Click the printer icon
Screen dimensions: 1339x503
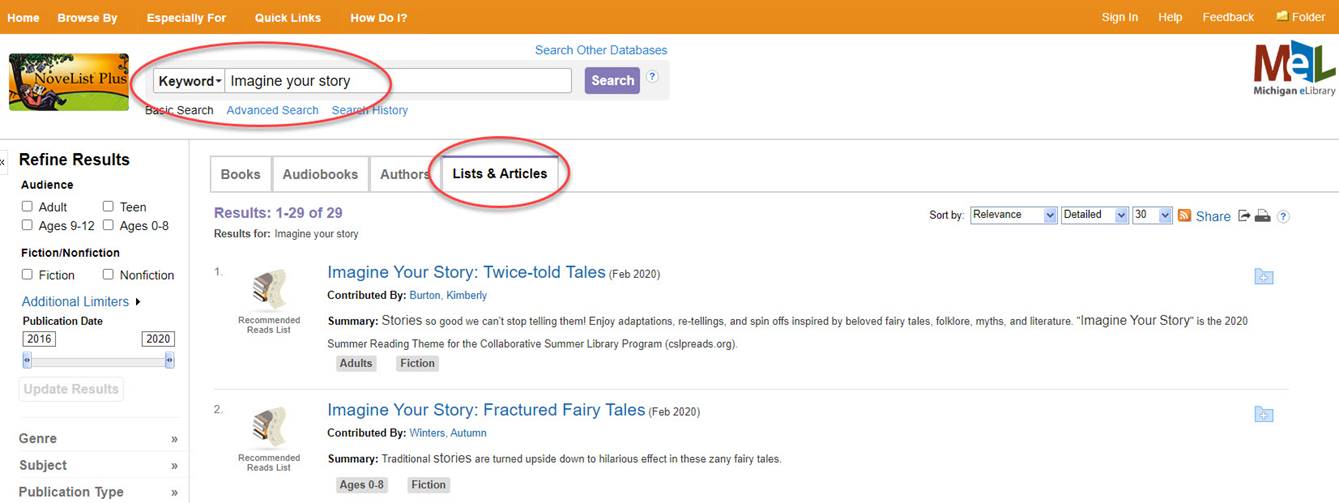click(x=1263, y=215)
